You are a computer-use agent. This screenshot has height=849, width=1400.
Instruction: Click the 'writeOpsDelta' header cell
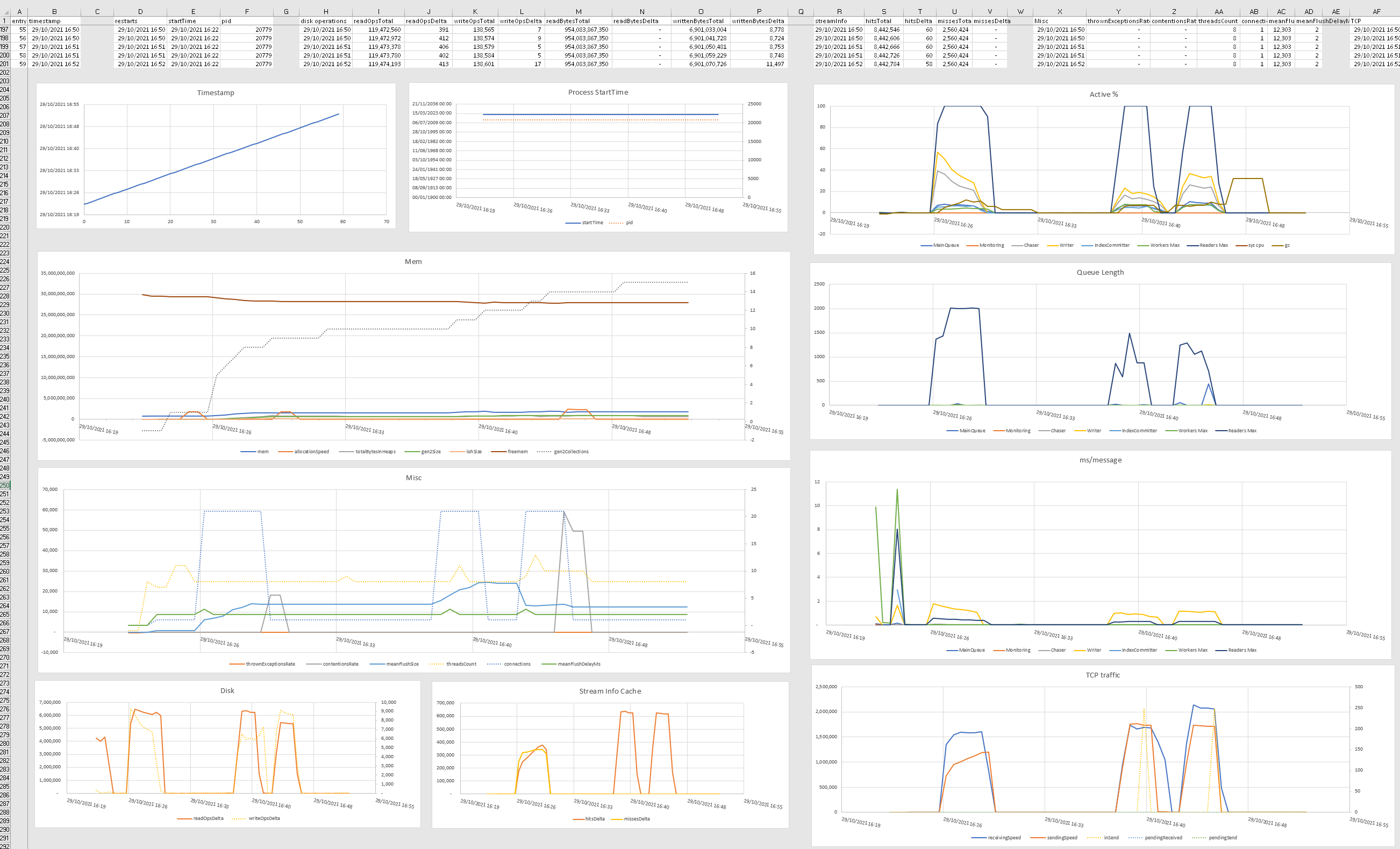click(x=521, y=21)
